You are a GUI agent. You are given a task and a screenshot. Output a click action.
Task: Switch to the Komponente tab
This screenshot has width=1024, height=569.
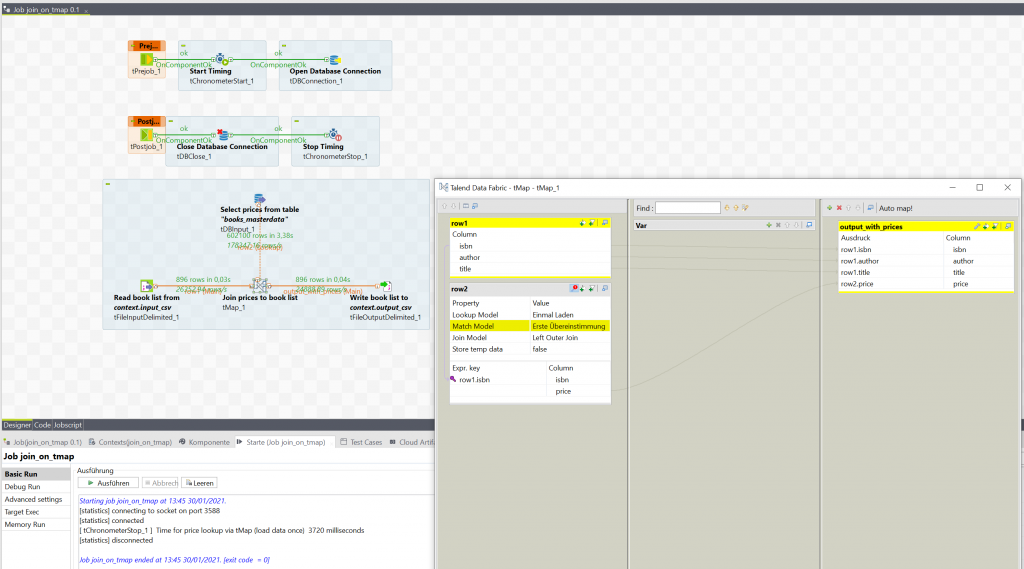(x=209, y=442)
